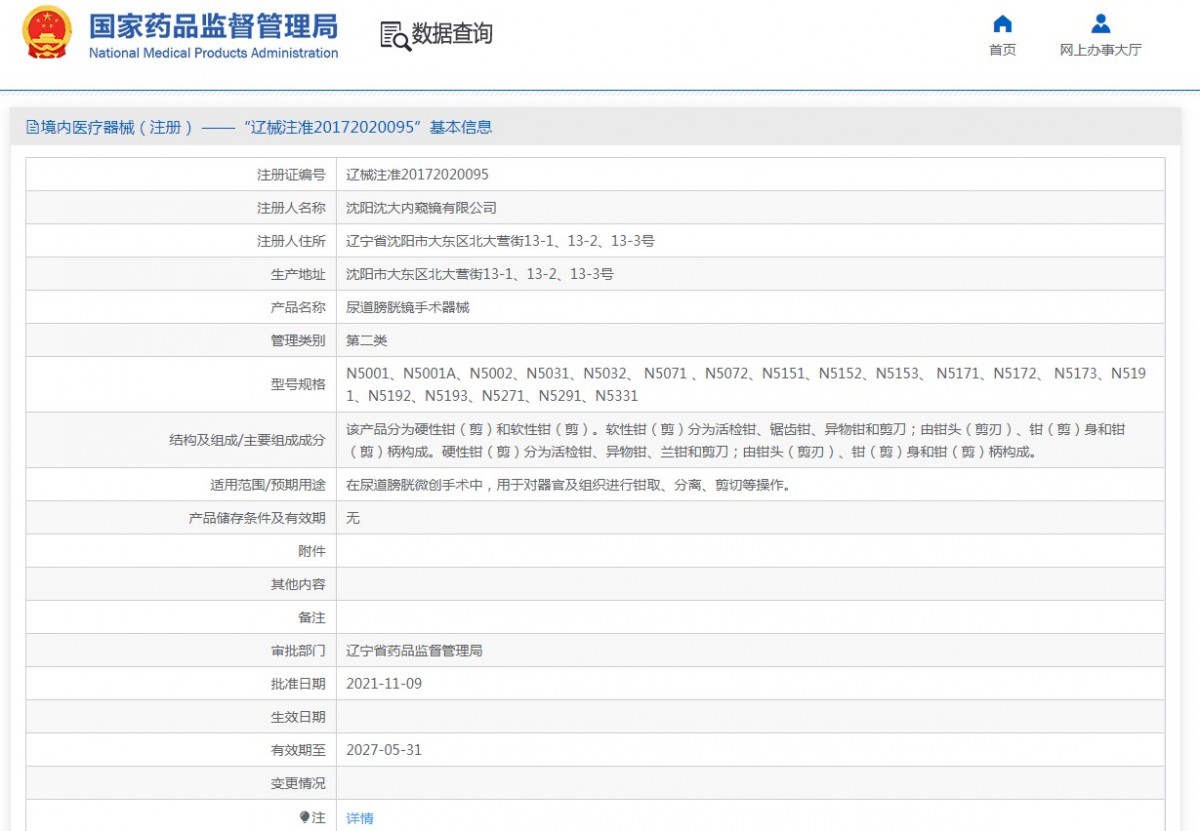The height and width of the screenshot is (831, 1200).
Task: Click the 无 storage condition value
Action: [x=353, y=518]
